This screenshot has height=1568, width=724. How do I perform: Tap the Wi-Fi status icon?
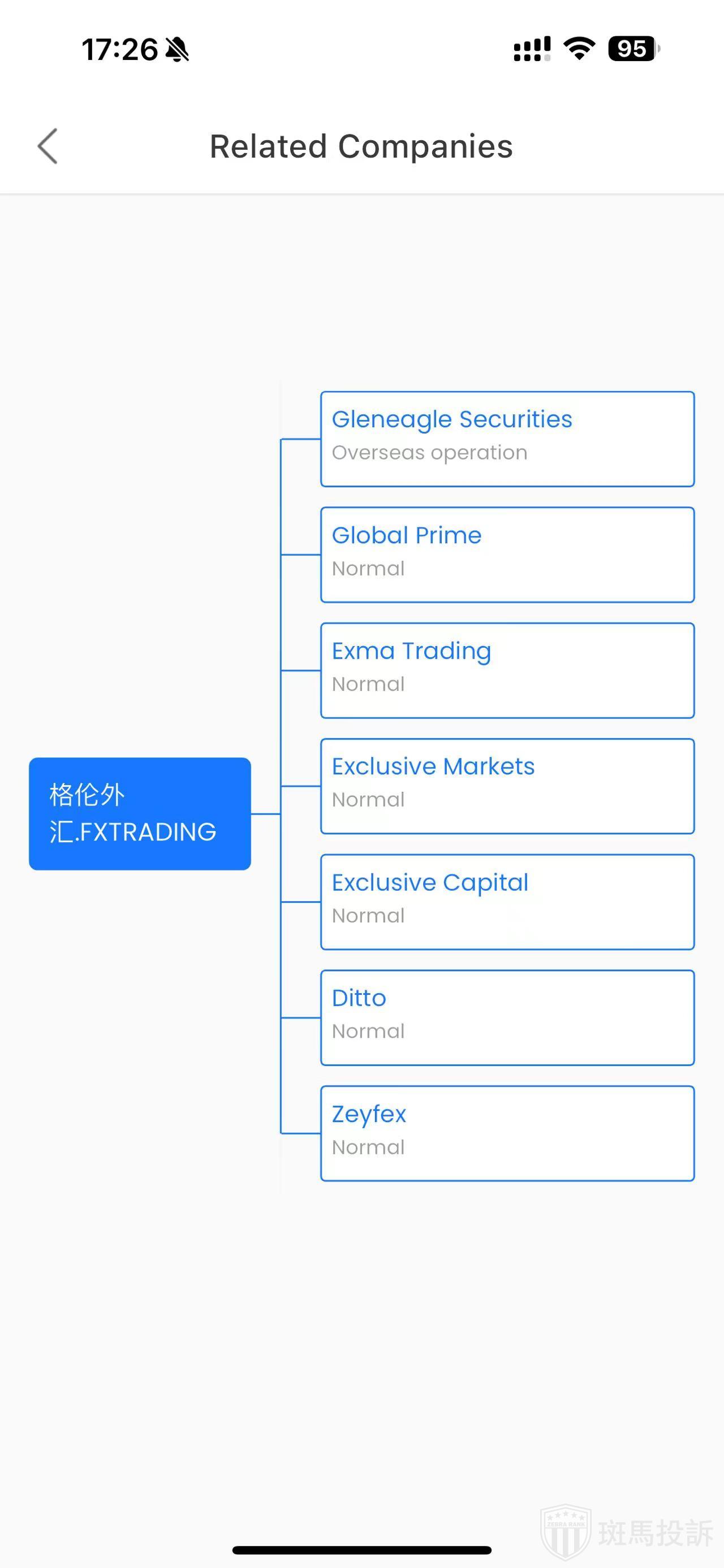tap(579, 48)
